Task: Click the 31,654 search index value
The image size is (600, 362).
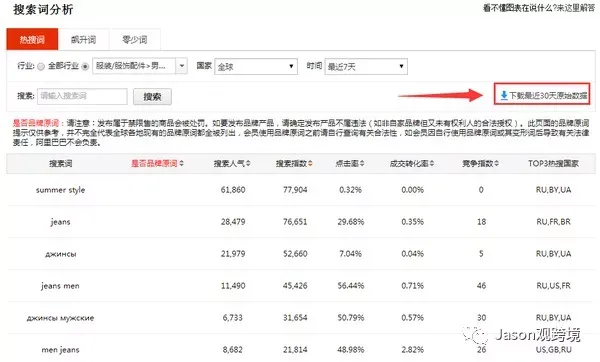Action: pyautogui.click(x=295, y=318)
